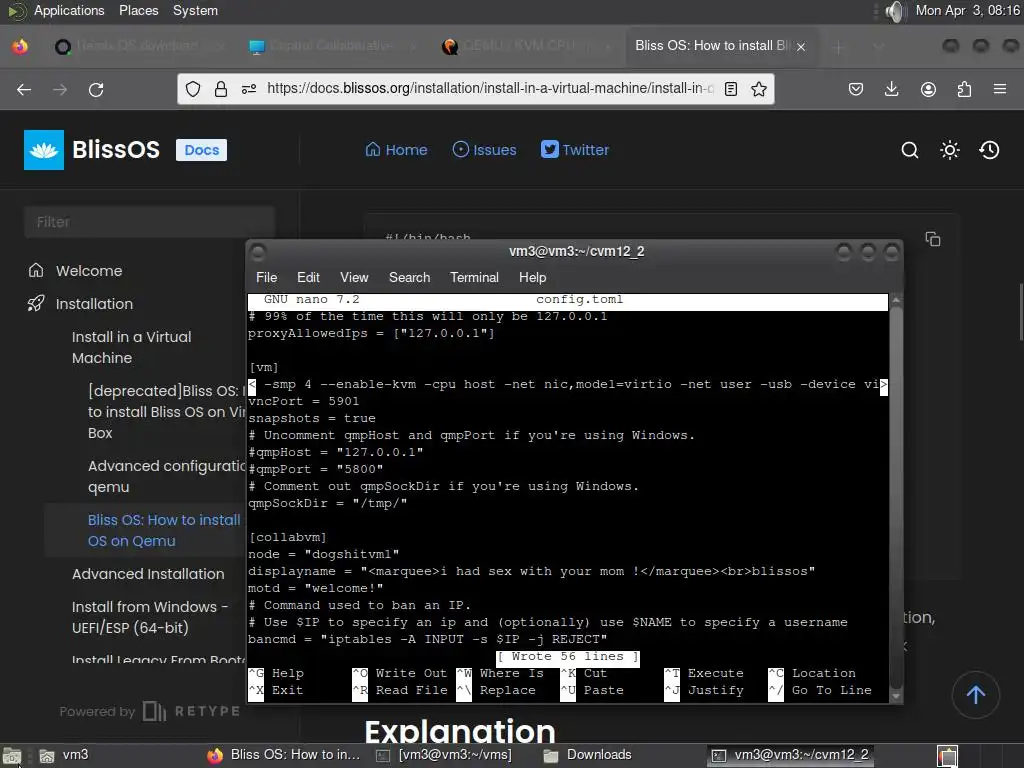1024x768 pixels.
Task: Close the Bliss OS browser tab
Action: tap(801, 46)
